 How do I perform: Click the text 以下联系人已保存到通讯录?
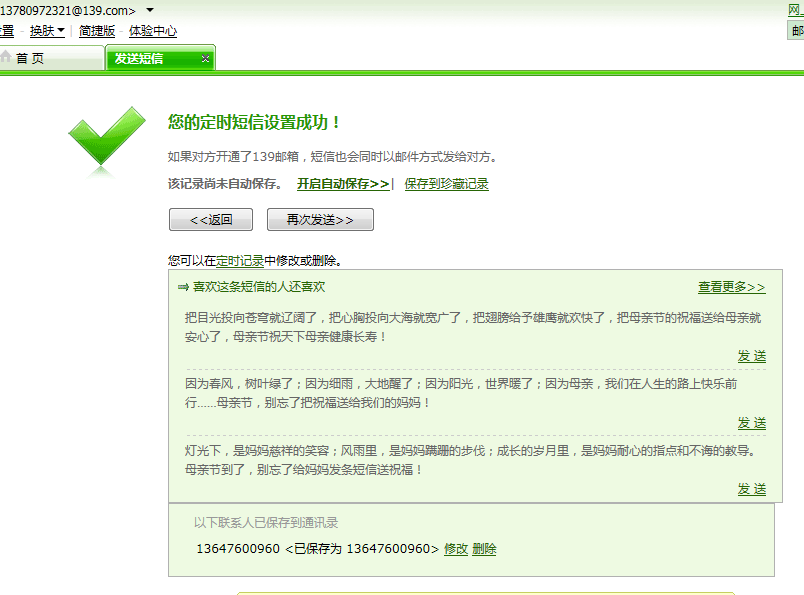(x=266, y=523)
